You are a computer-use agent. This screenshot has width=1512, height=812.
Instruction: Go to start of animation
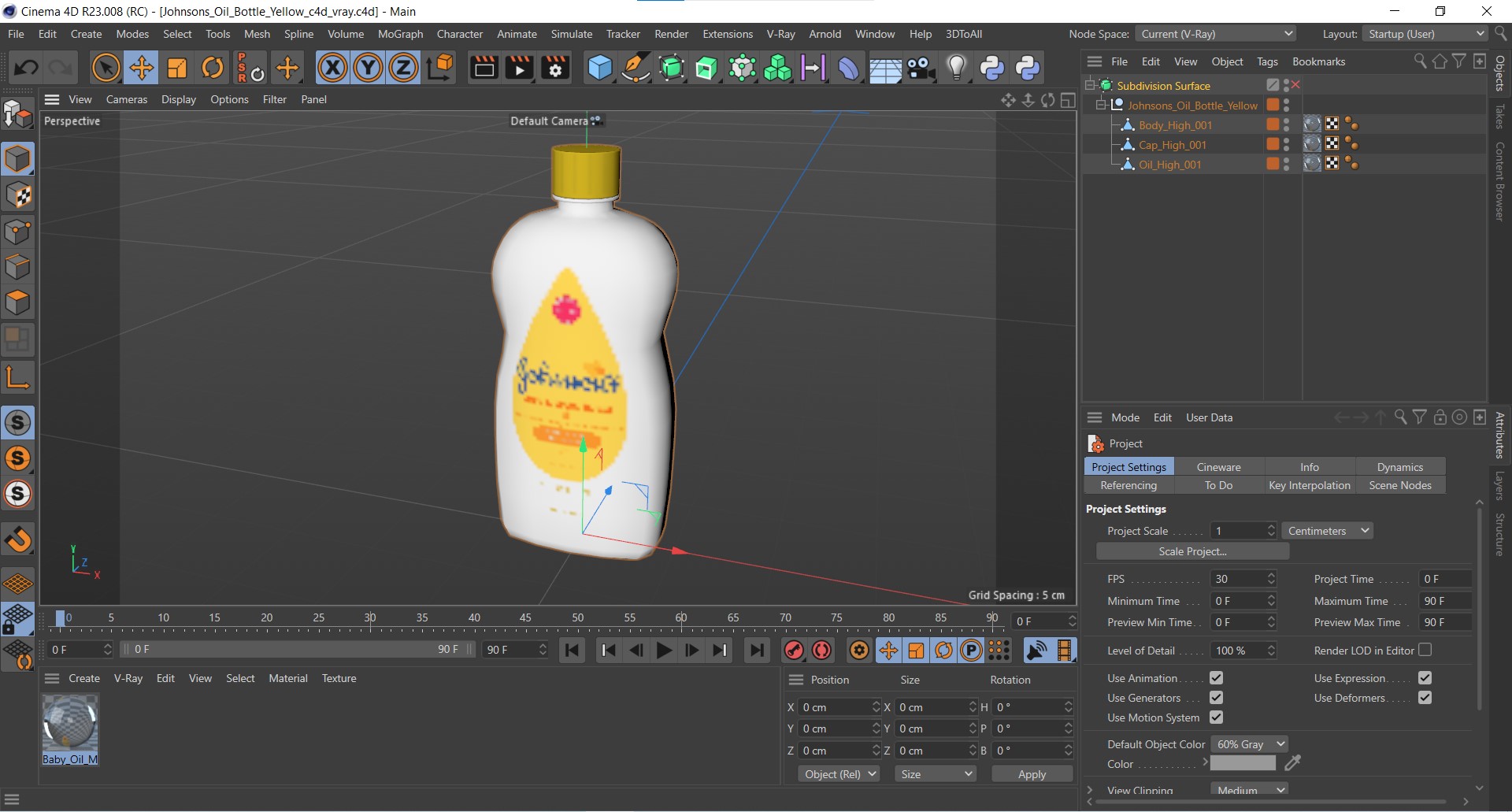[x=573, y=651]
